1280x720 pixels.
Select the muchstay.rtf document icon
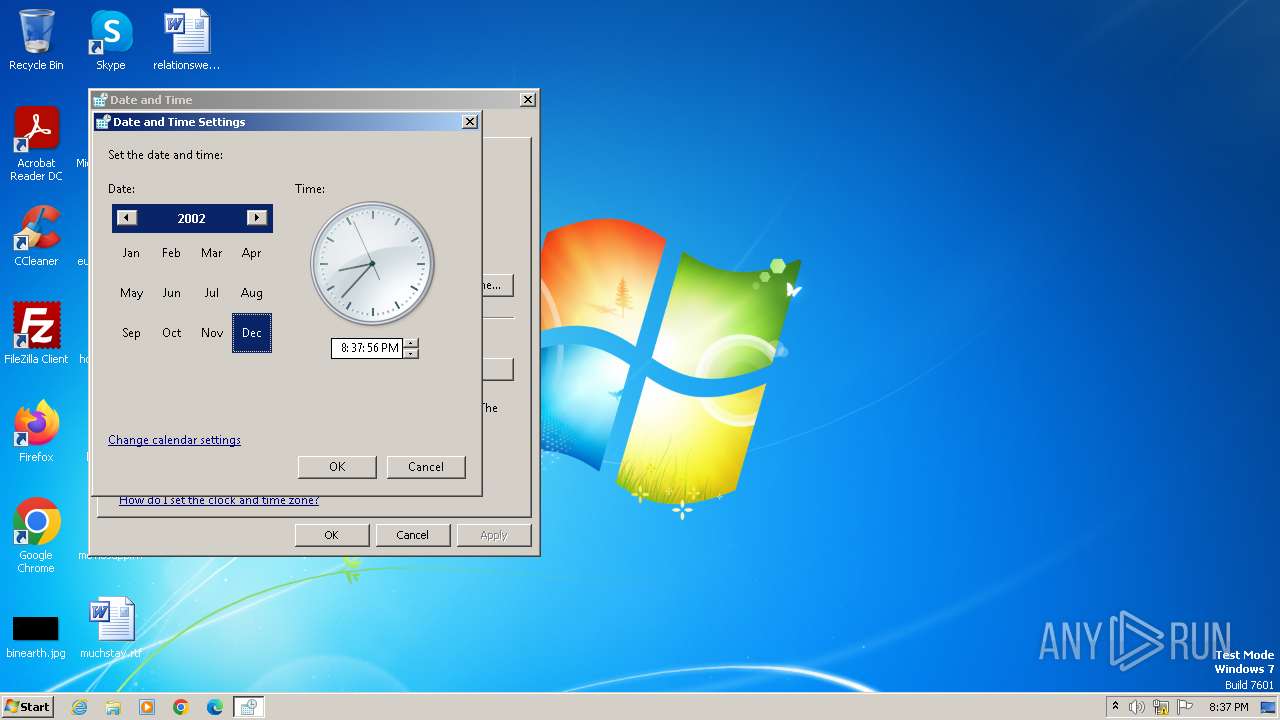tap(111, 628)
